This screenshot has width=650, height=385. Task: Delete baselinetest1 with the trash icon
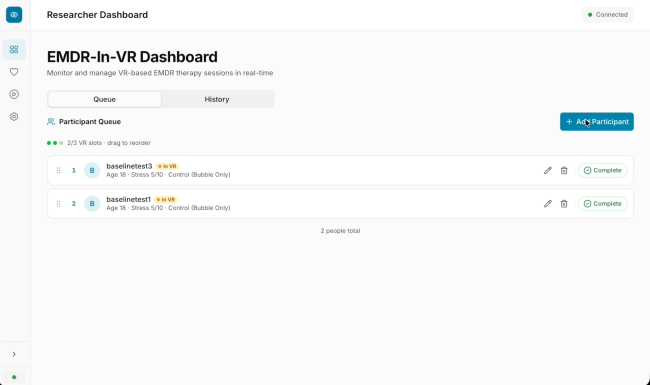(564, 203)
